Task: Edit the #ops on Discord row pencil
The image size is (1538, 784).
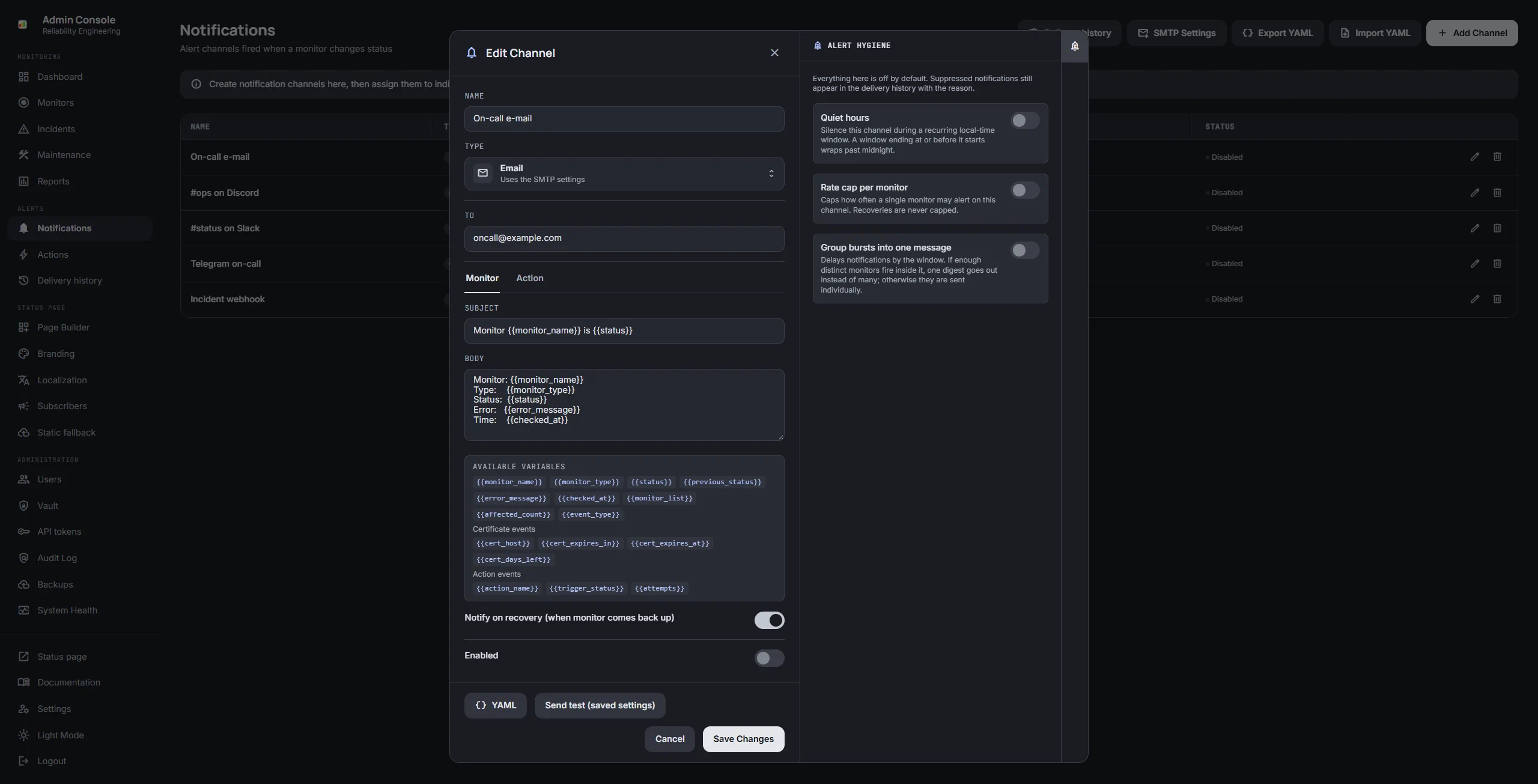Action: tap(1474, 193)
